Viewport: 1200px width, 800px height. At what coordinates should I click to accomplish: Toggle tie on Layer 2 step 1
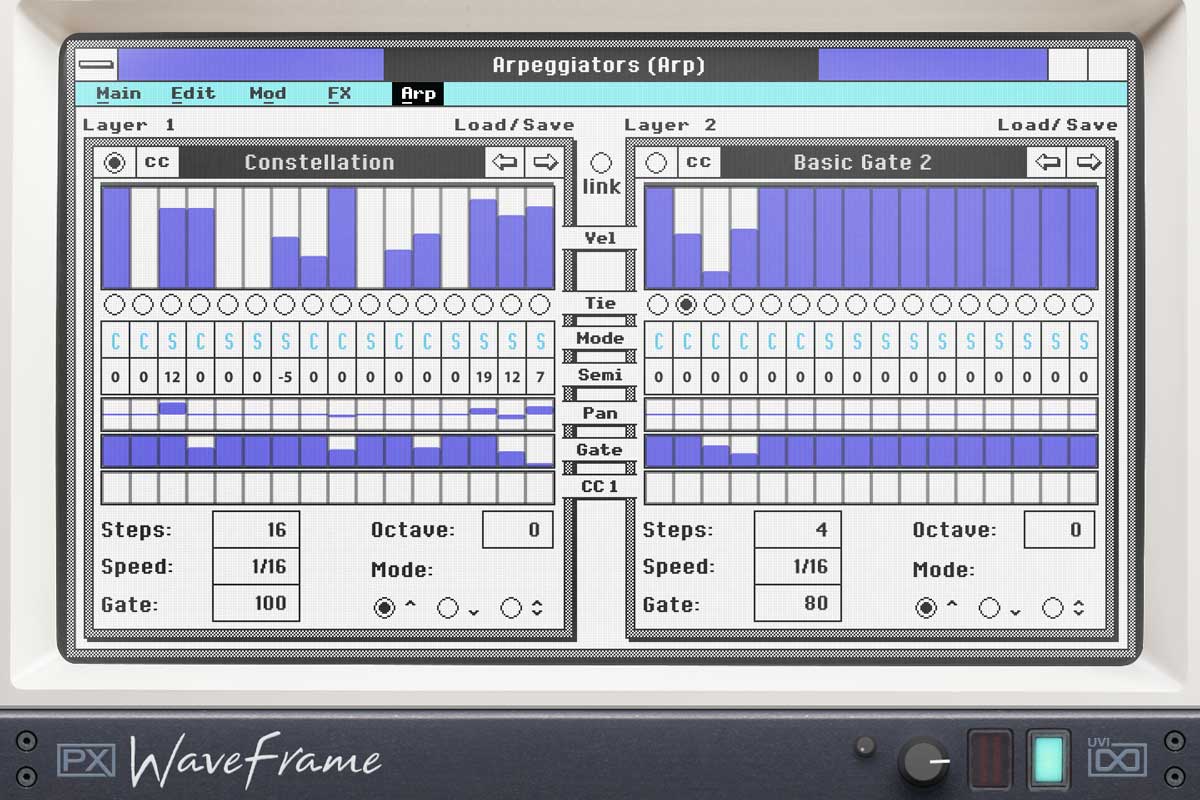(657, 305)
